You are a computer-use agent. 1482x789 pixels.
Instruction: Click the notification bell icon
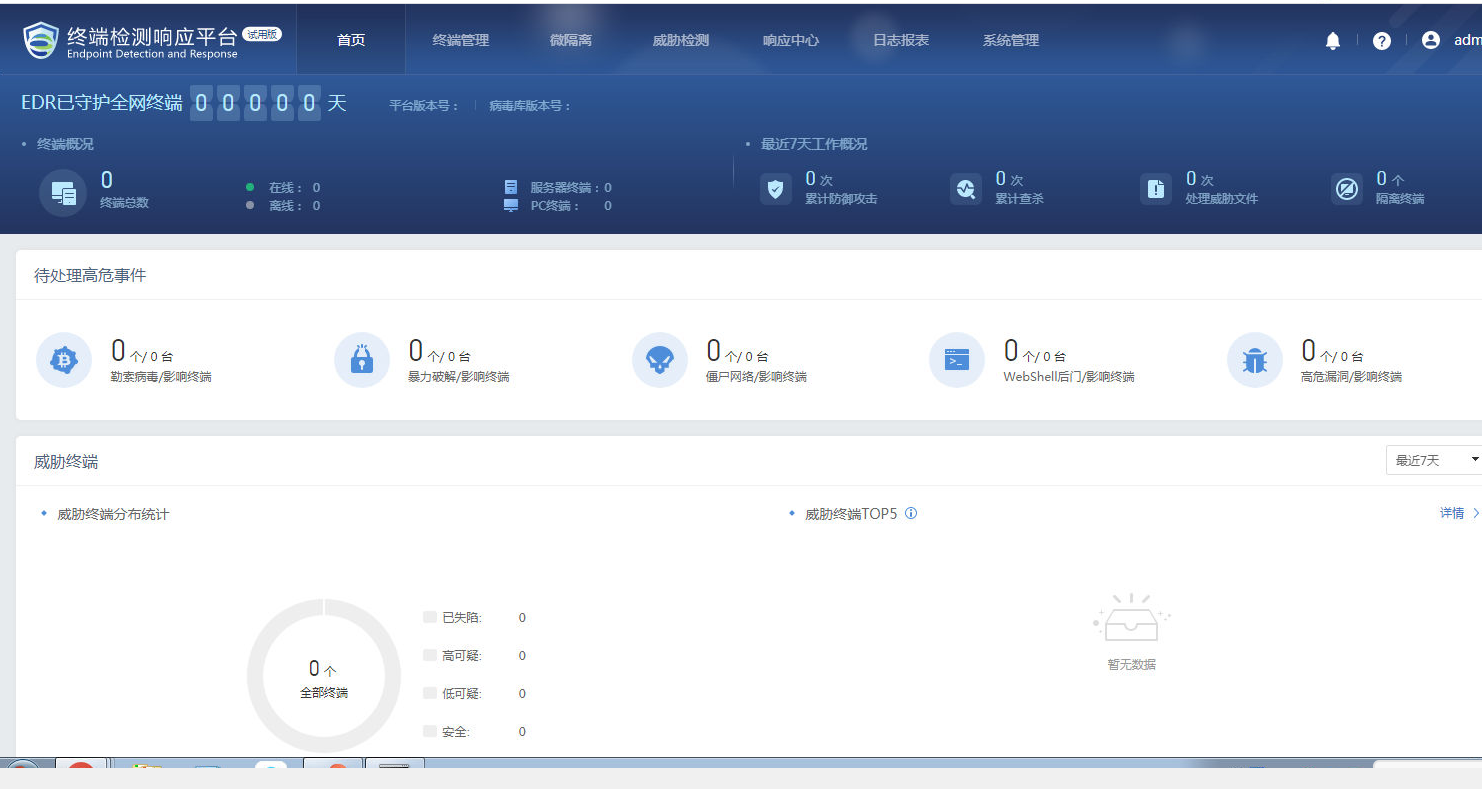pos(1332,40)
